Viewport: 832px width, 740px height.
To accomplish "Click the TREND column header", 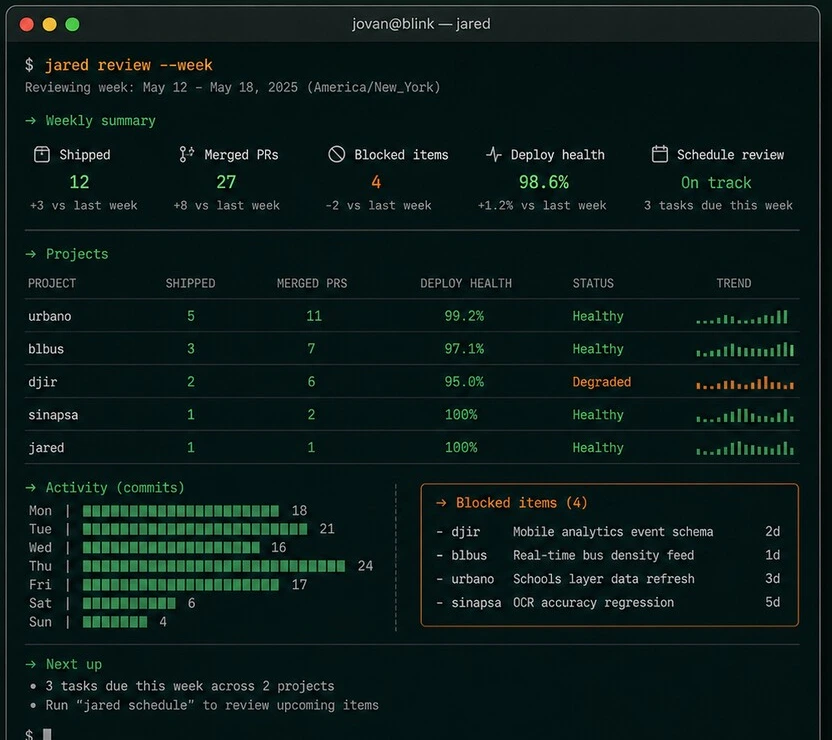I will (734, 283).
